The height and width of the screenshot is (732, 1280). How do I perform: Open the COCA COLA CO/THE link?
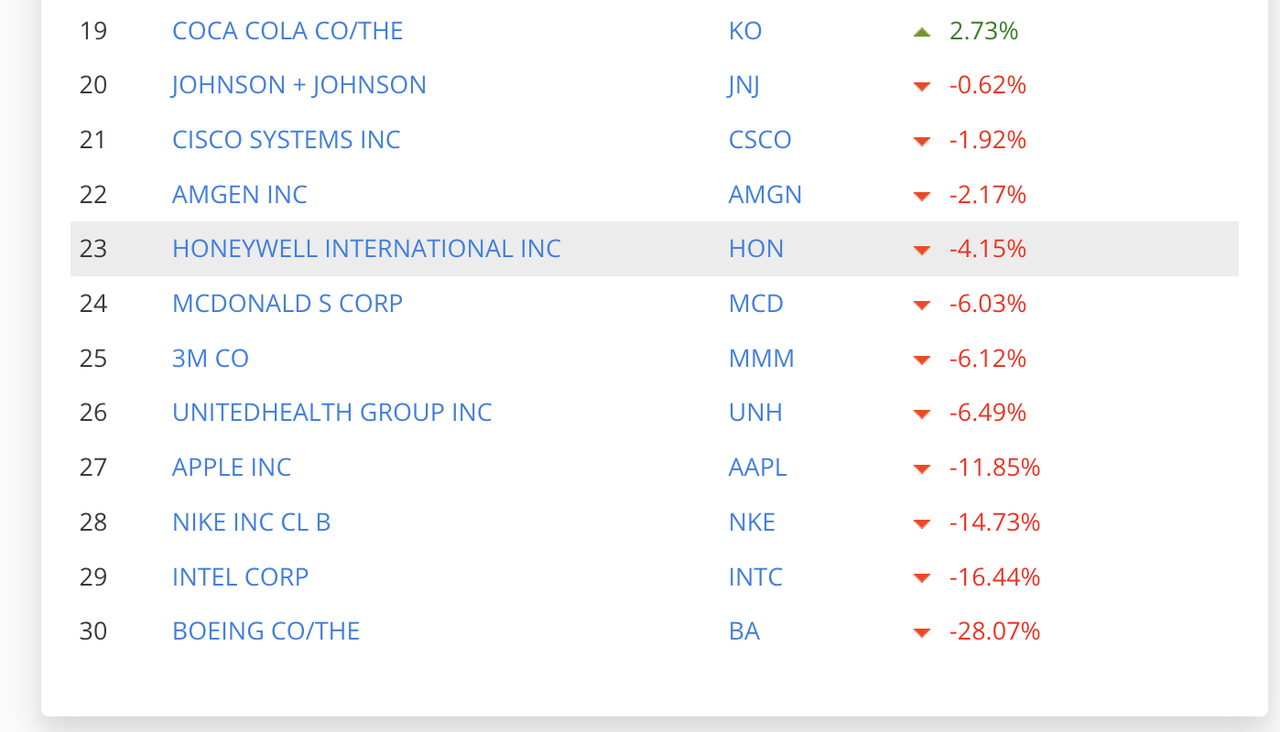(287, 31)
